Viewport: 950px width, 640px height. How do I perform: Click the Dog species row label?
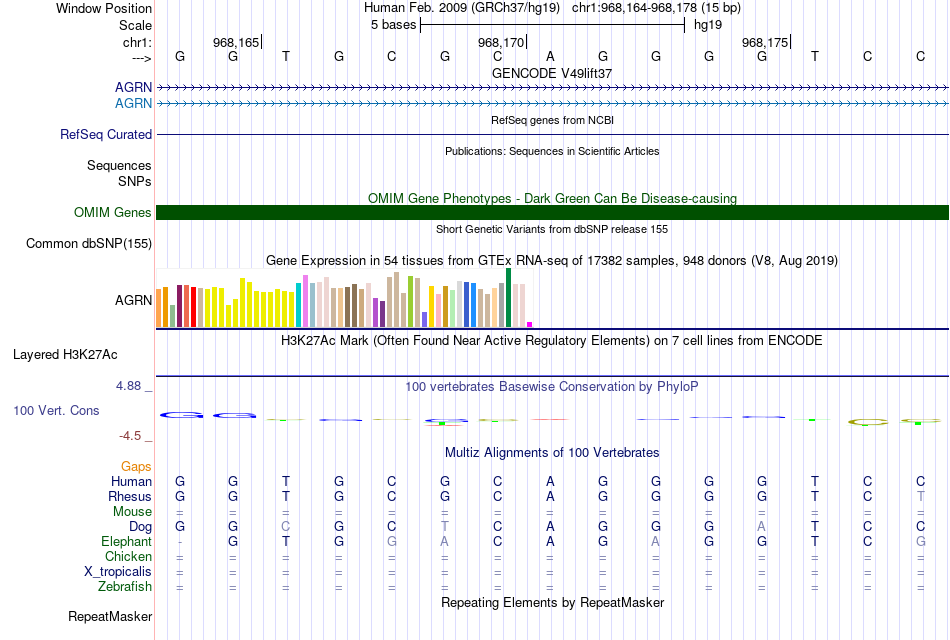pos(140,527)
